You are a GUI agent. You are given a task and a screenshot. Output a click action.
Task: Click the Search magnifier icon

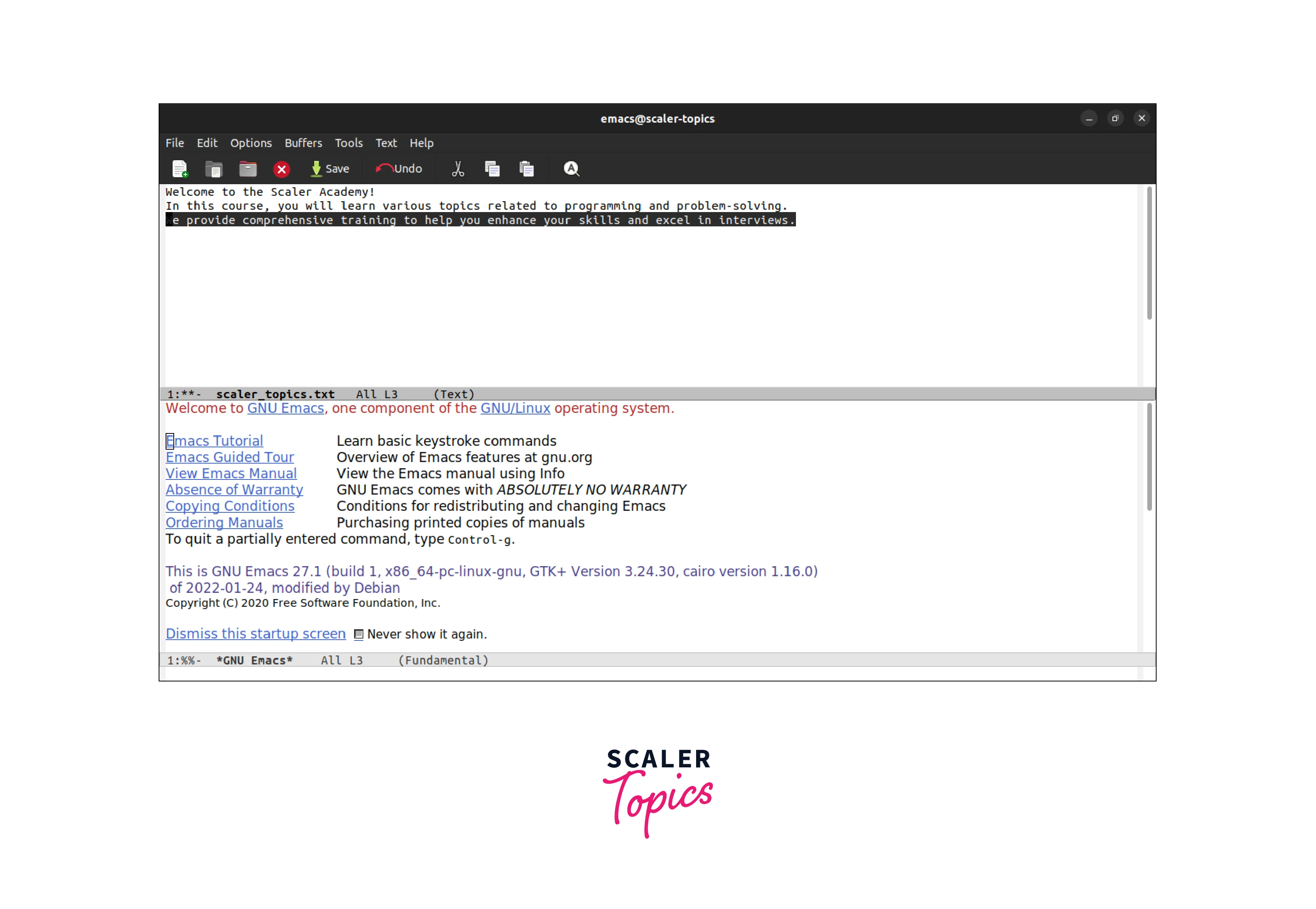tap(571, 169)
